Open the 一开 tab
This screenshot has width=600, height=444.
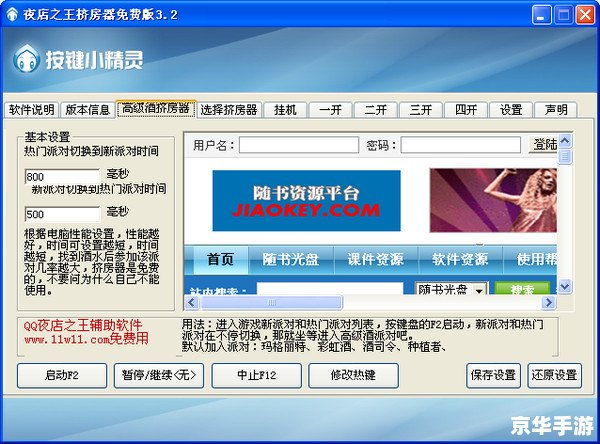point(330,110)
